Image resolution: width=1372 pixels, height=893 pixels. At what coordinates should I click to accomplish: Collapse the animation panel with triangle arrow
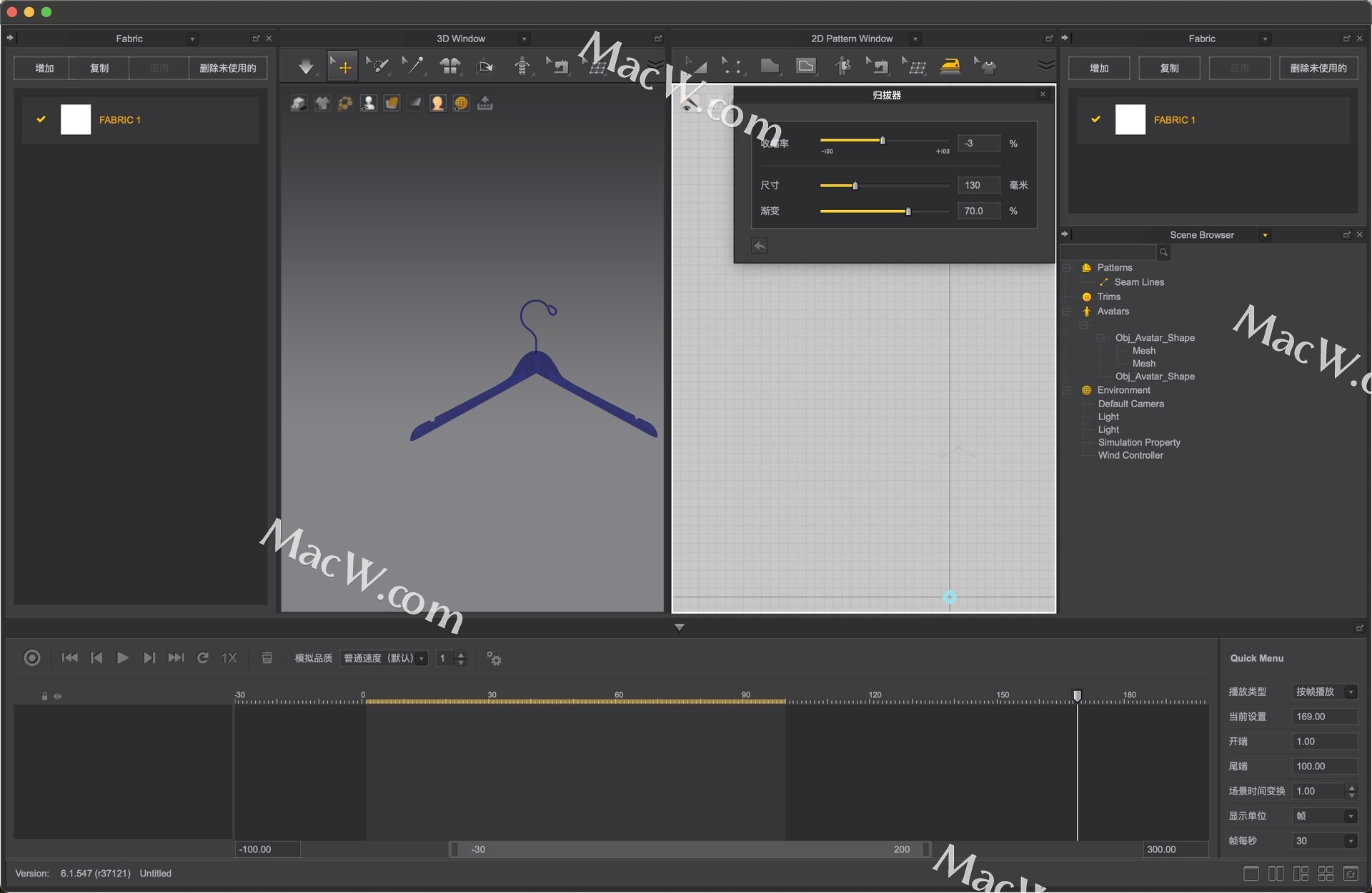click(680, 627)
